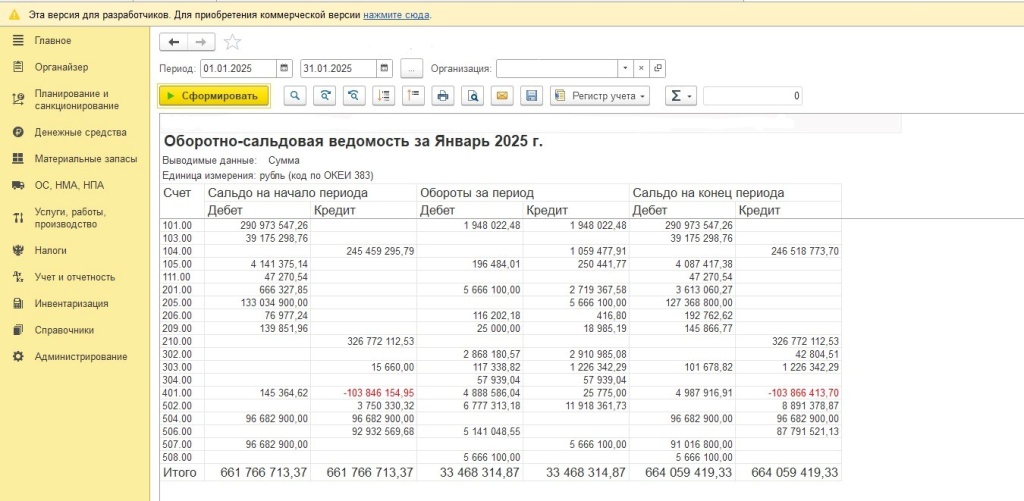Click red value -103 866 413,70

803,393
